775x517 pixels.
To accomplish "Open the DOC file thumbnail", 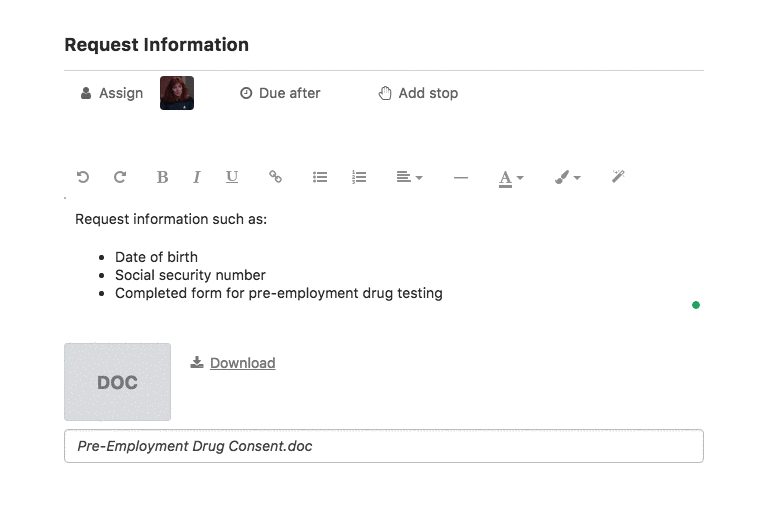I will [x=118, y=382].
